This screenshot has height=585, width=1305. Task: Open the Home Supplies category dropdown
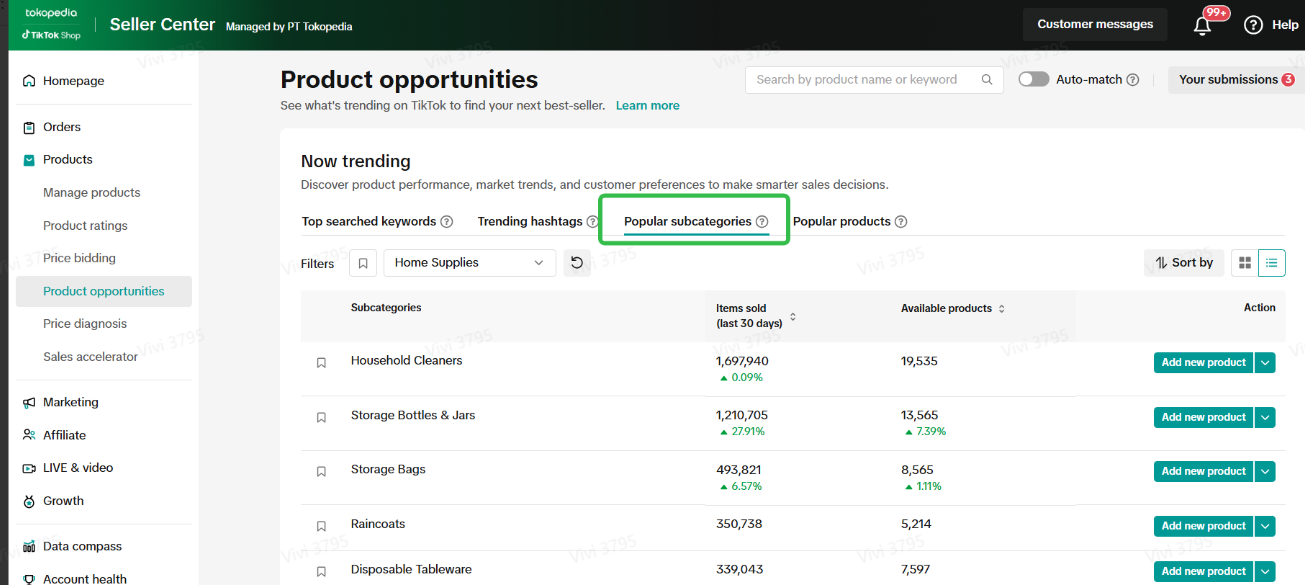[469, 263]
